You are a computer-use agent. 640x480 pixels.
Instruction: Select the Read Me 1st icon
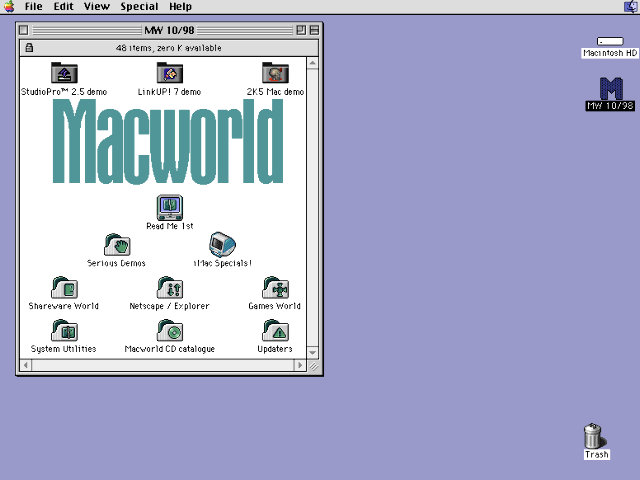pos(170,207)
